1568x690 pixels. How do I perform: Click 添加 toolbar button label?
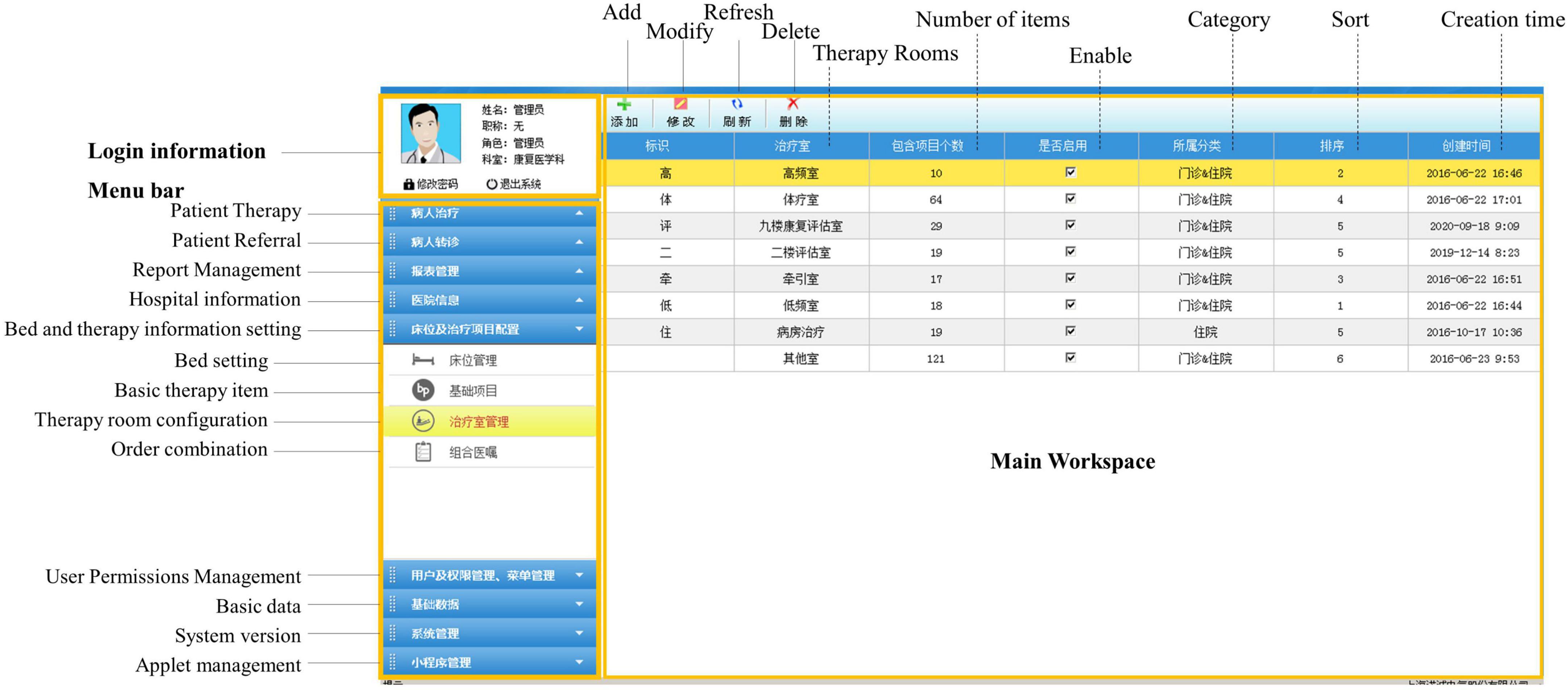tap(624, 122)
